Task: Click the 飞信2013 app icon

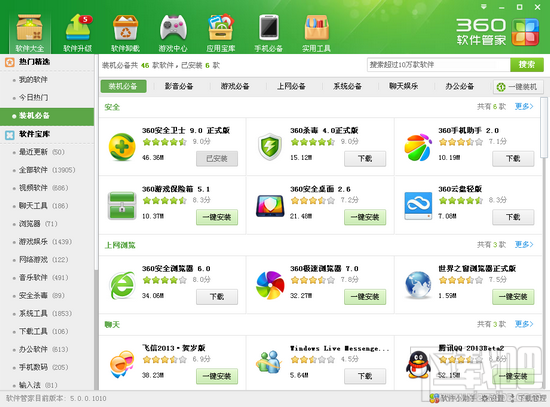Action: [x=122, y=364]
